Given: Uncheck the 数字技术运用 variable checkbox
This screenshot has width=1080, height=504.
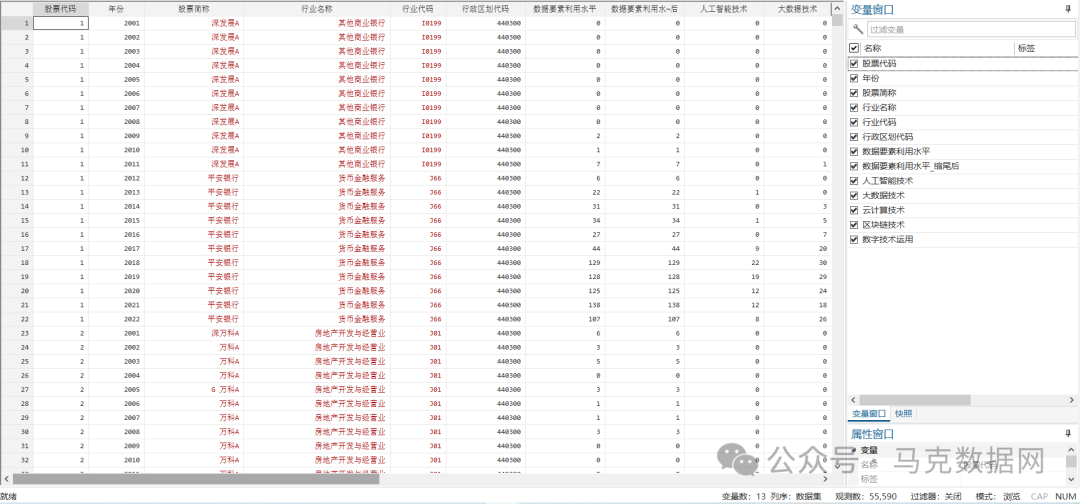Looking at the screenshot, I should point(855,239).
